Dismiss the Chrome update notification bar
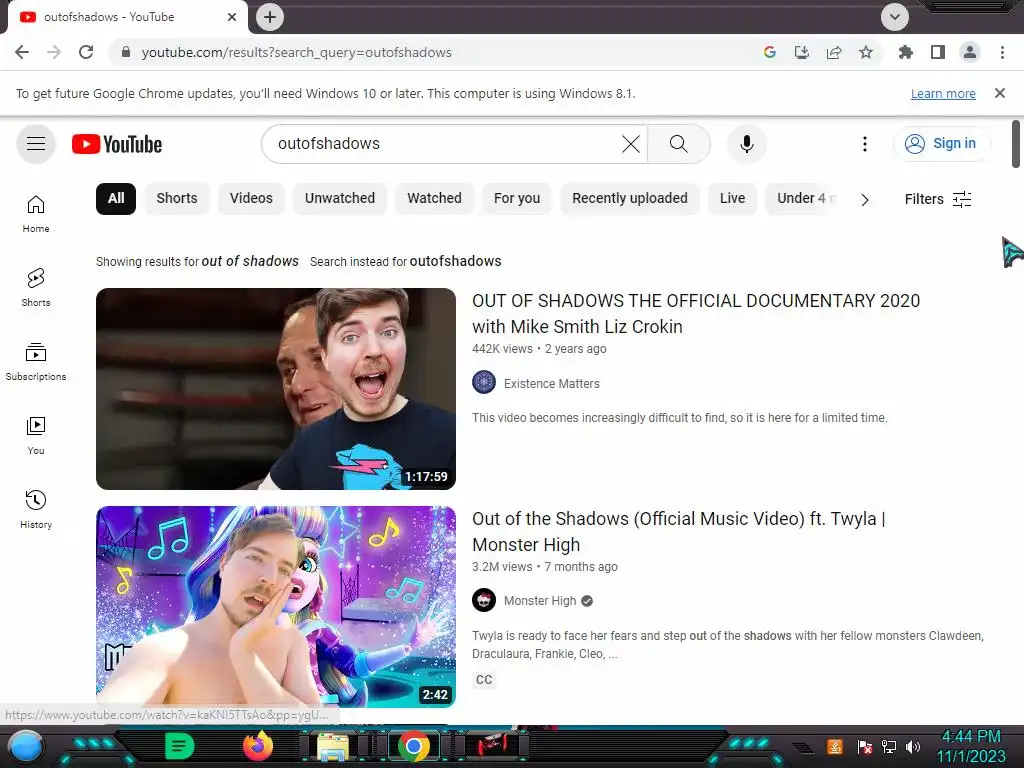The height and width of the screenshot is (768, 1024). (1000, 93)
